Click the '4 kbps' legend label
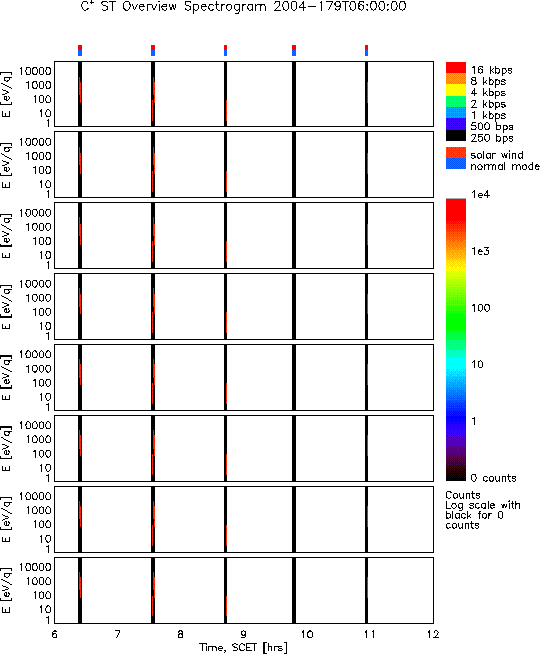Image resolution: width=540 pixels, height=654 pixels. tap(488, 93)
